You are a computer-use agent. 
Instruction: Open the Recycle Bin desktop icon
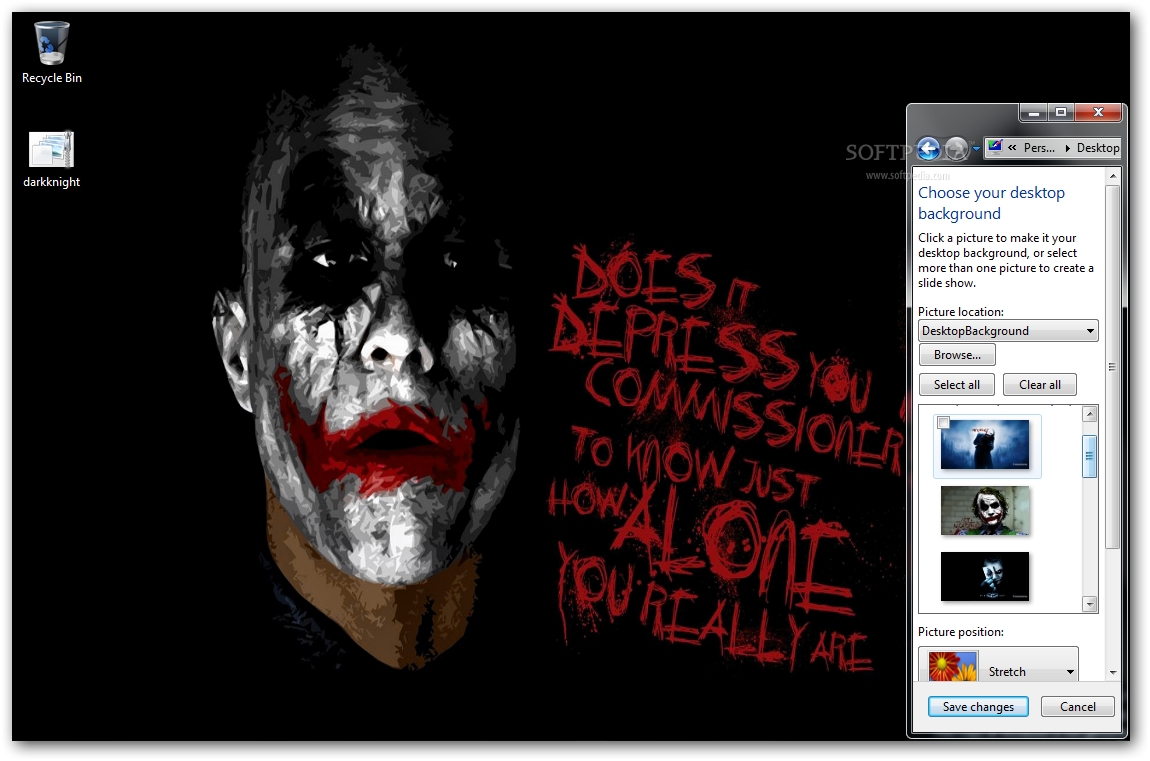click(51, 52)
